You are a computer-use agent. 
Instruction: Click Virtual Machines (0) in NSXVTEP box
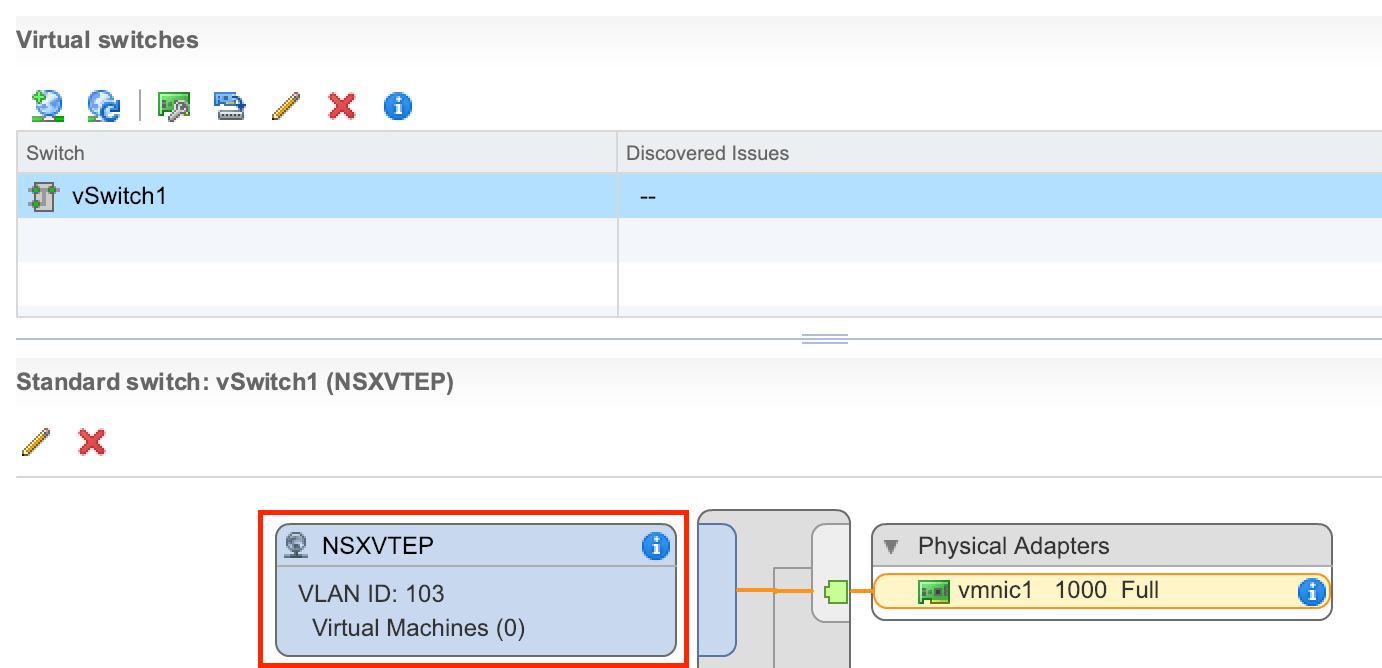click(x=418, y=628)
